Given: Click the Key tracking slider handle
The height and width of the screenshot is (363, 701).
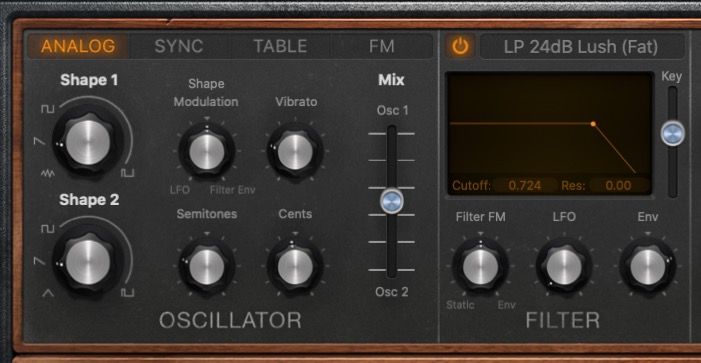Looking at the screenshot, I should [x=672, y=133].
